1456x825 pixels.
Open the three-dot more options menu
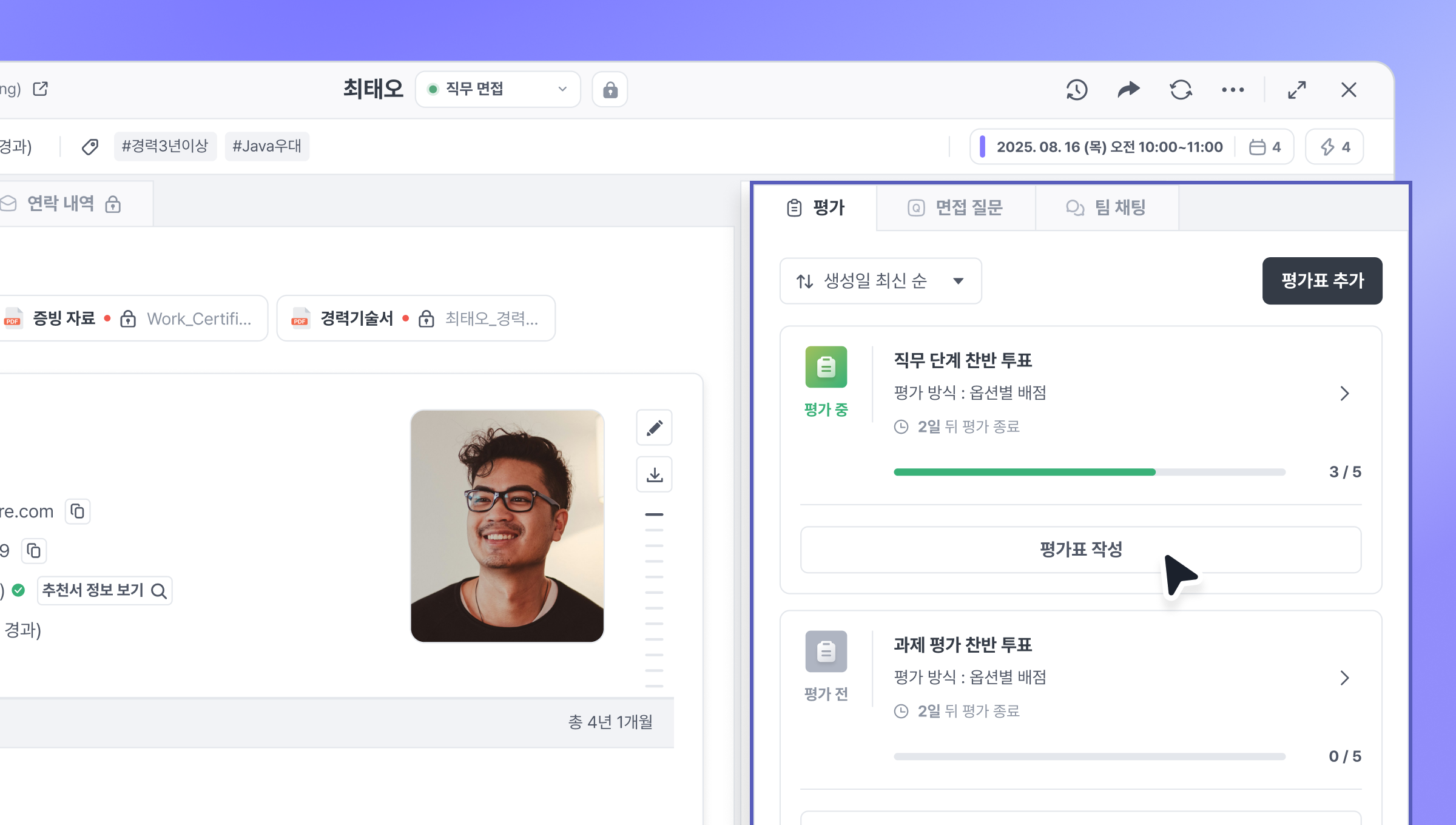pos(1233,90)
